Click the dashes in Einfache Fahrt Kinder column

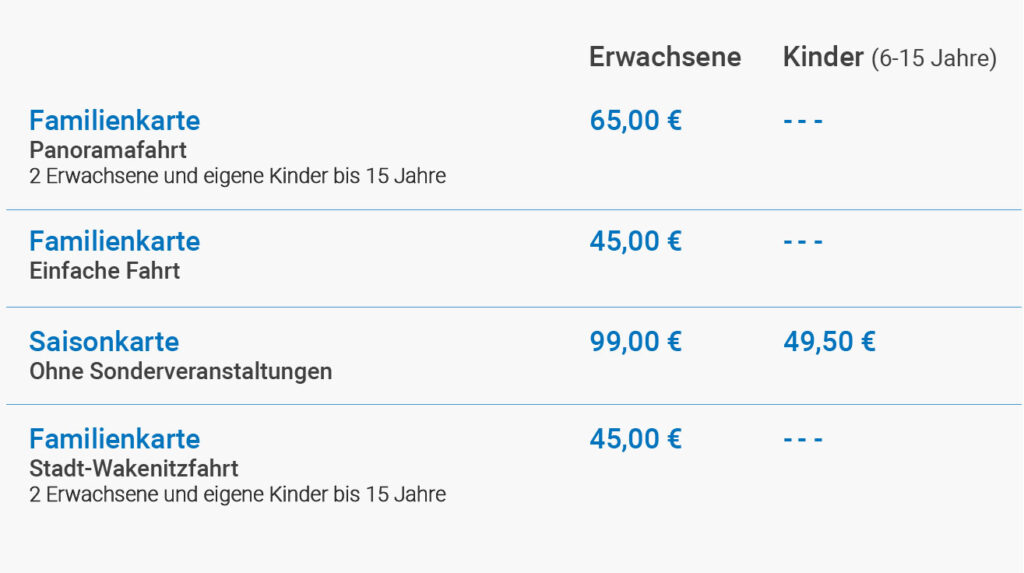(x=803, y=242)
